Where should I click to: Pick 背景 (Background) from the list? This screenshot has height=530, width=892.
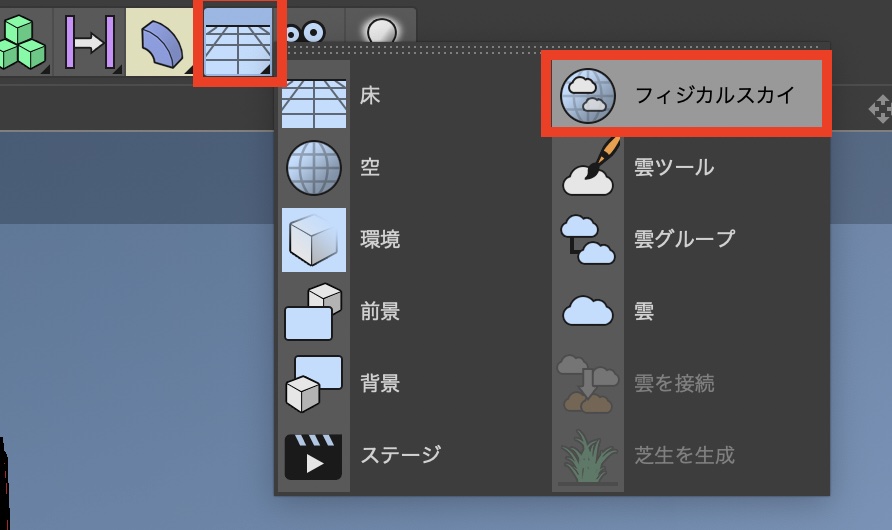380,383
